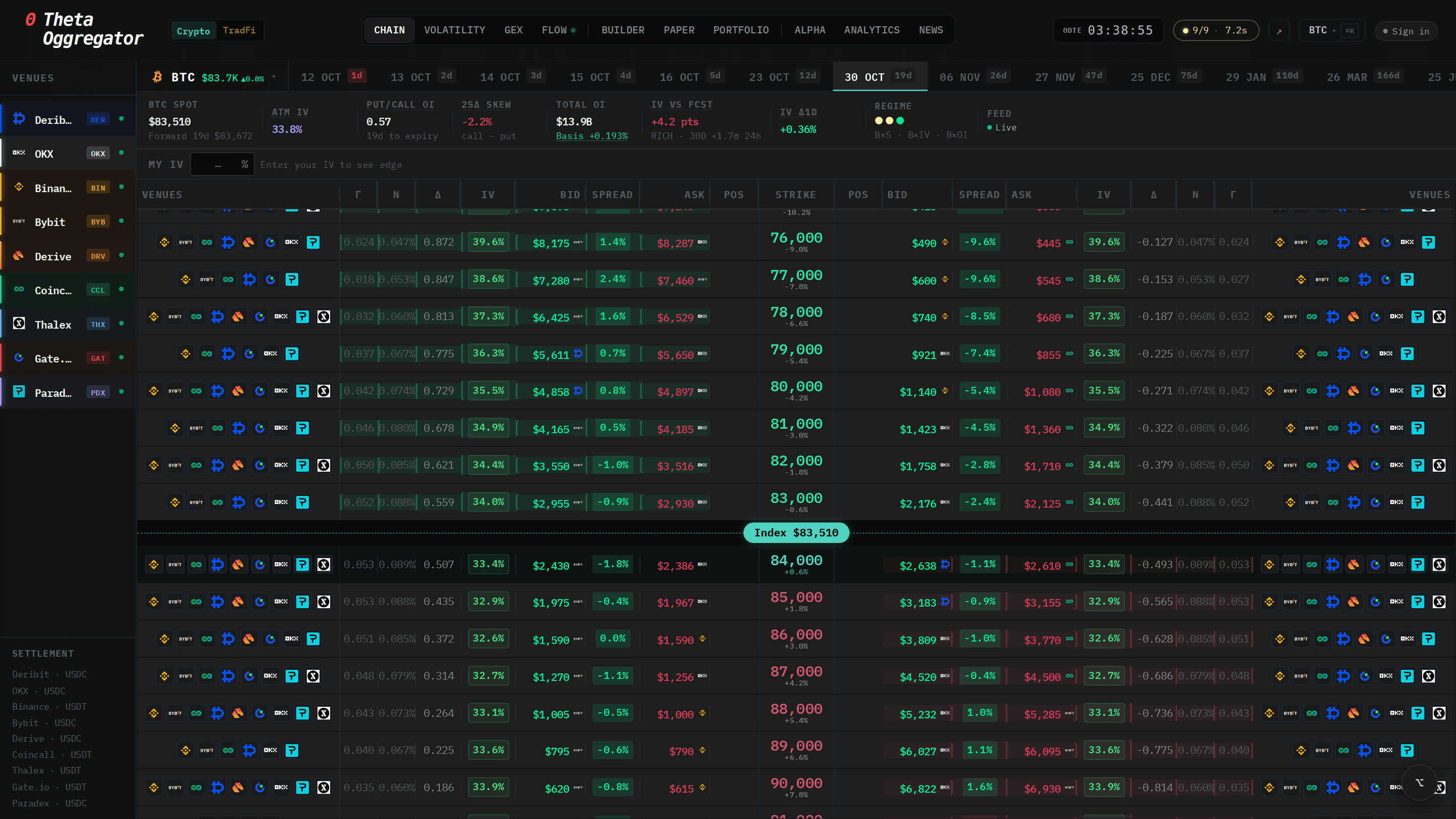
Task: Click the Coincall icon in the 80,000 call-side venues
Action: coord(196,391)
